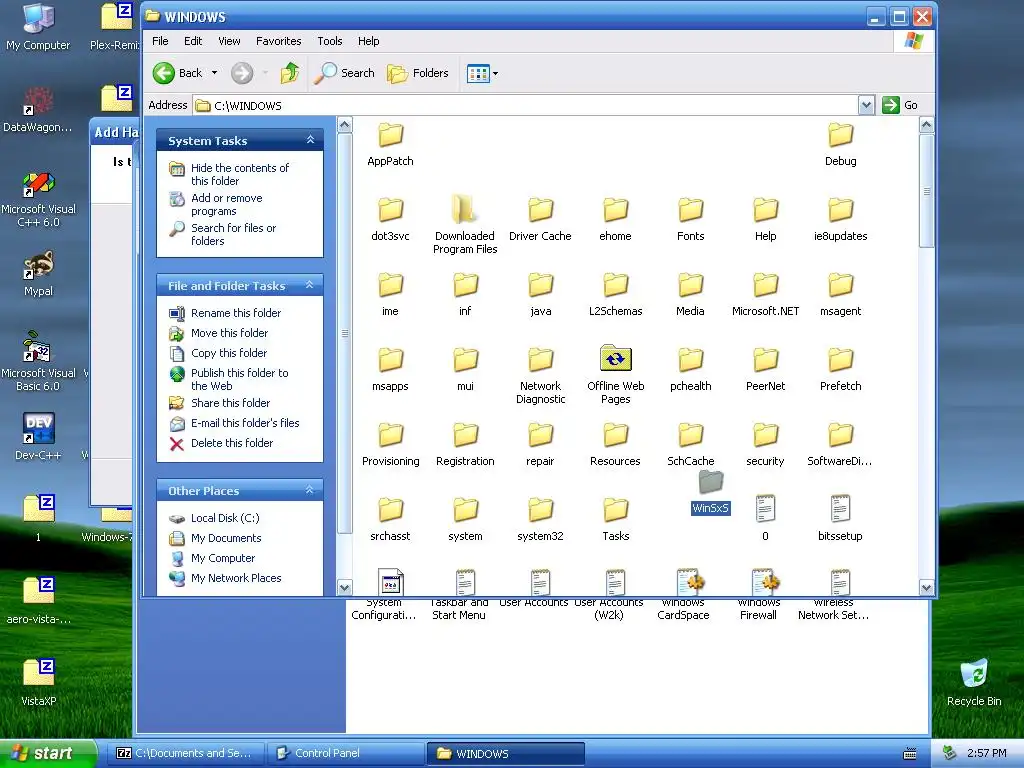
Task: Click the Up one level folder icon
Action: 289,73
